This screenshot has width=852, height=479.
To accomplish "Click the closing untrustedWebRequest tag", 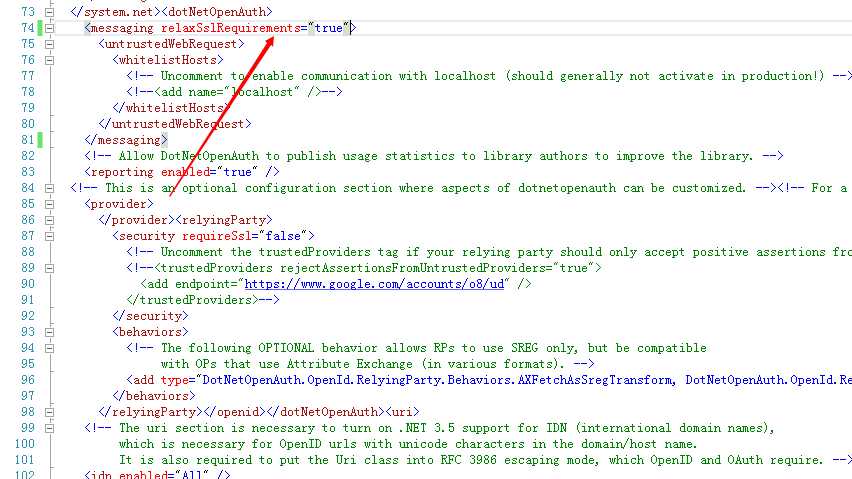I will coord(175,124).
